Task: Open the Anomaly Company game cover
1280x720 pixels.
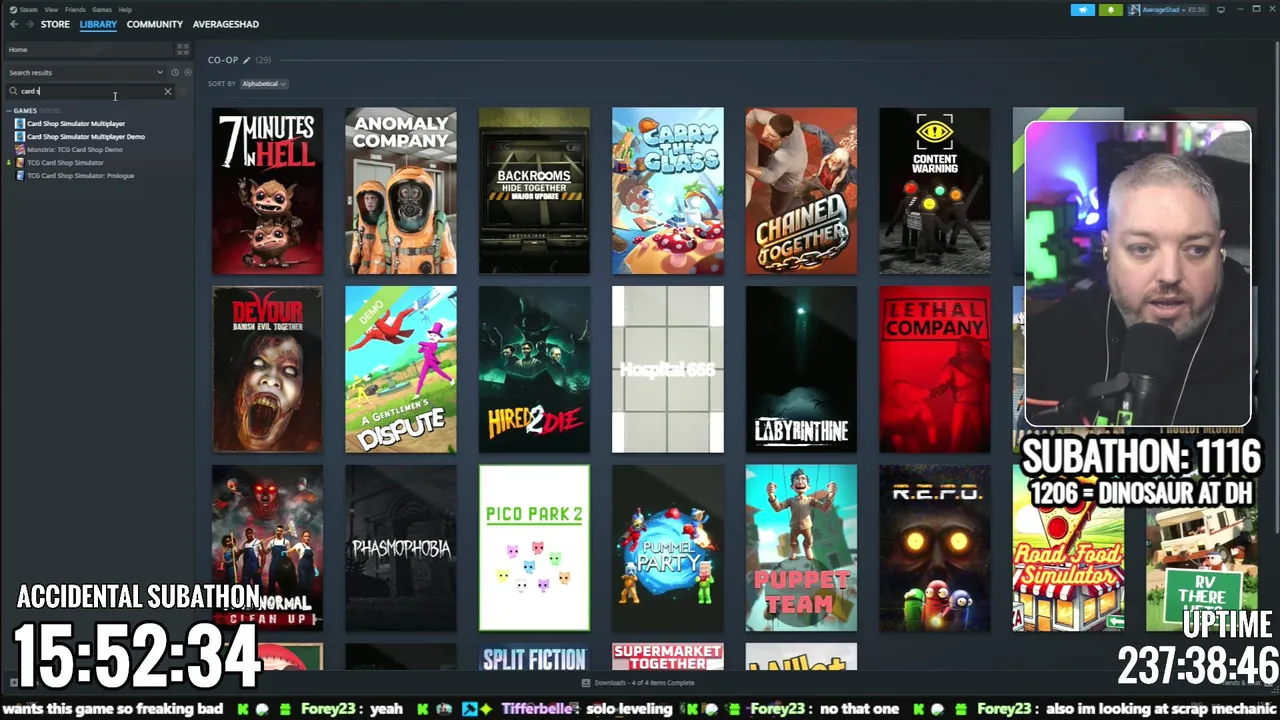Action: (x=401, y=190)
